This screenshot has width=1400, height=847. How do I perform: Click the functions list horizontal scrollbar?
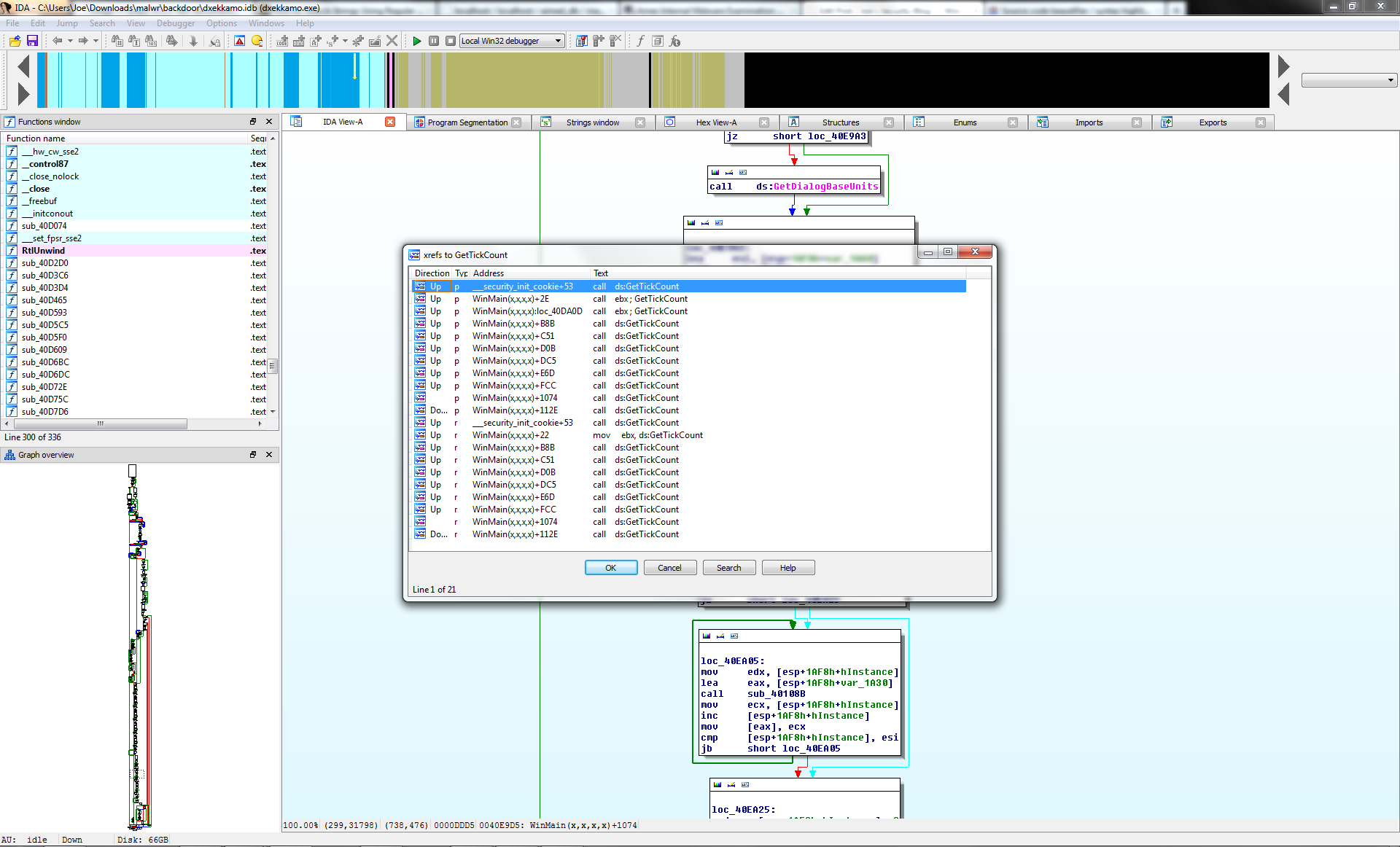click(x=101, y=423)
